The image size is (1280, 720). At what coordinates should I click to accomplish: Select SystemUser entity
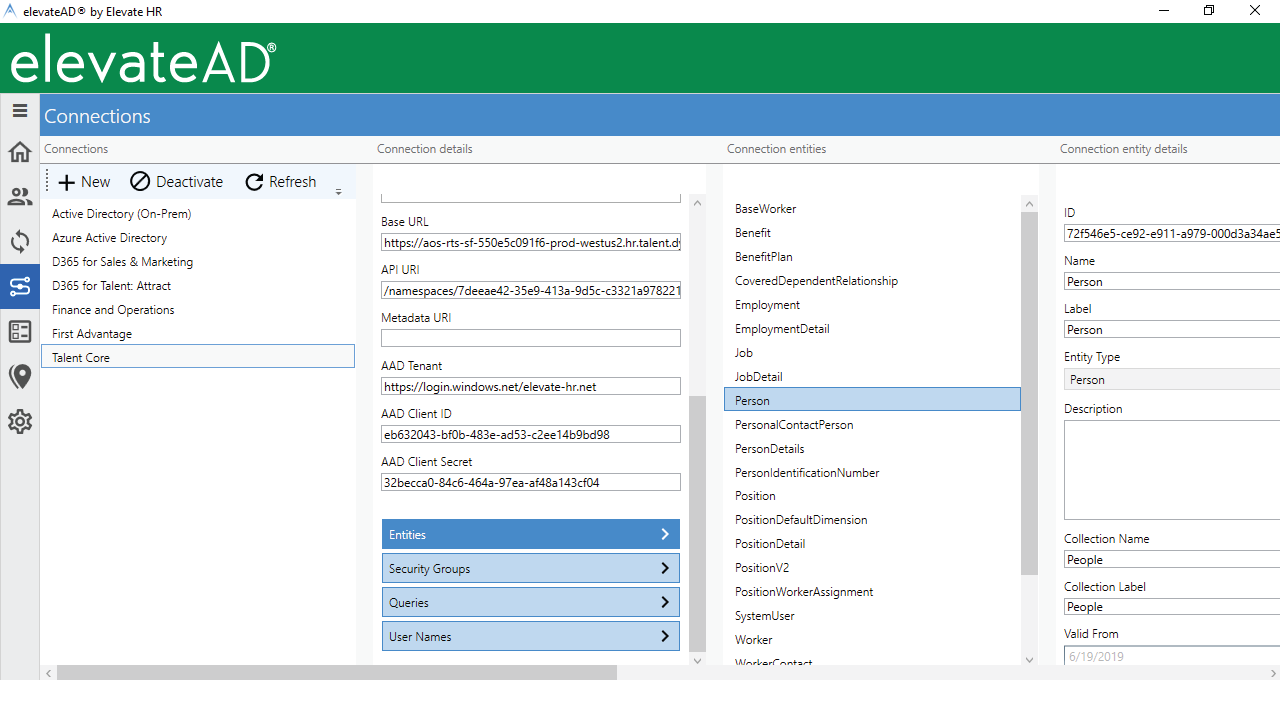pyautogui.click(x=872, y=616)
